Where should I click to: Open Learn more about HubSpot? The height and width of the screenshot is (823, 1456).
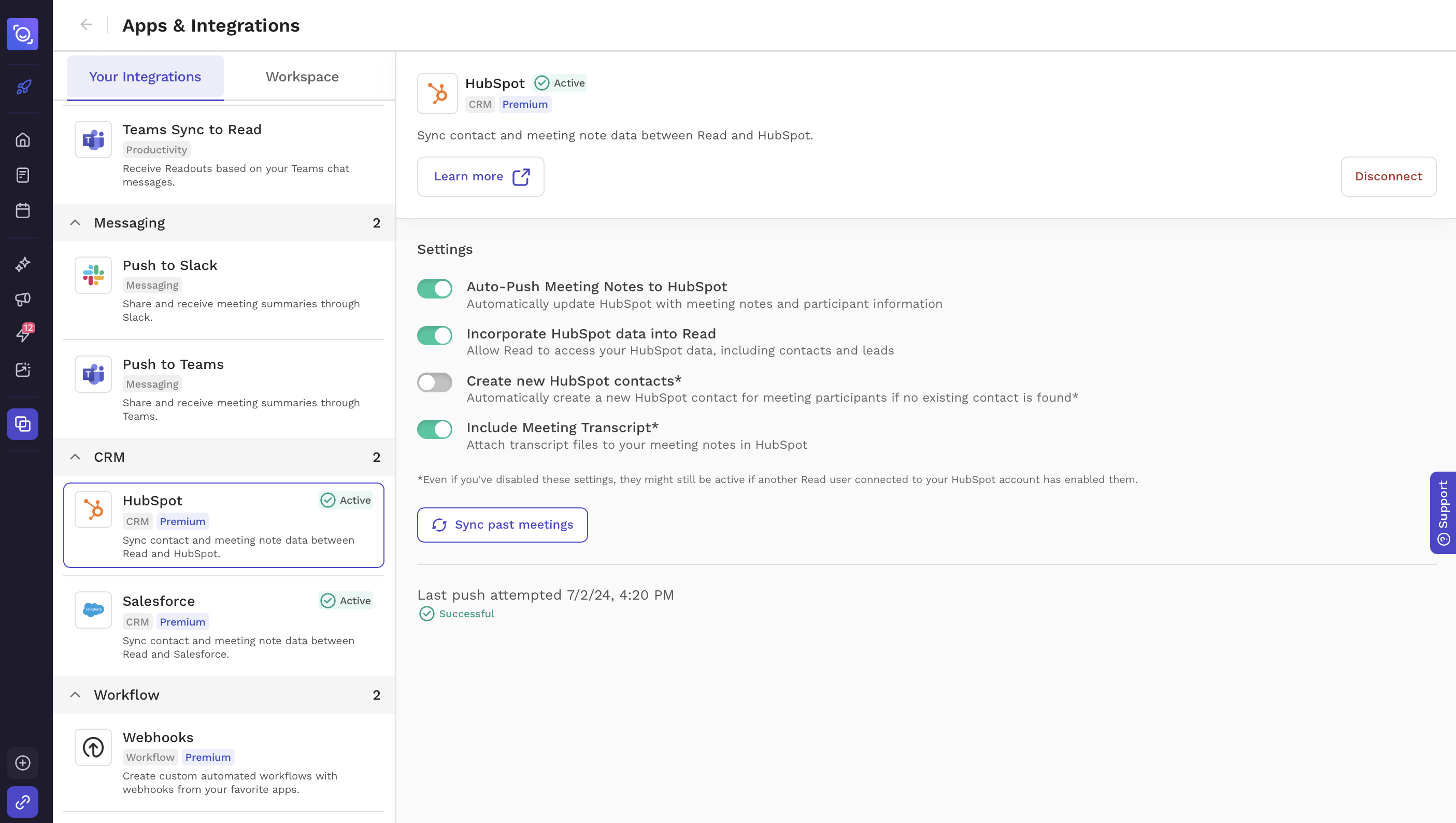click(480, 176)
